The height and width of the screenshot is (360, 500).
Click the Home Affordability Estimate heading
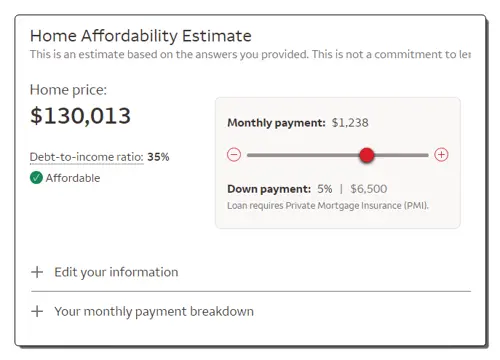click(141, 36)
